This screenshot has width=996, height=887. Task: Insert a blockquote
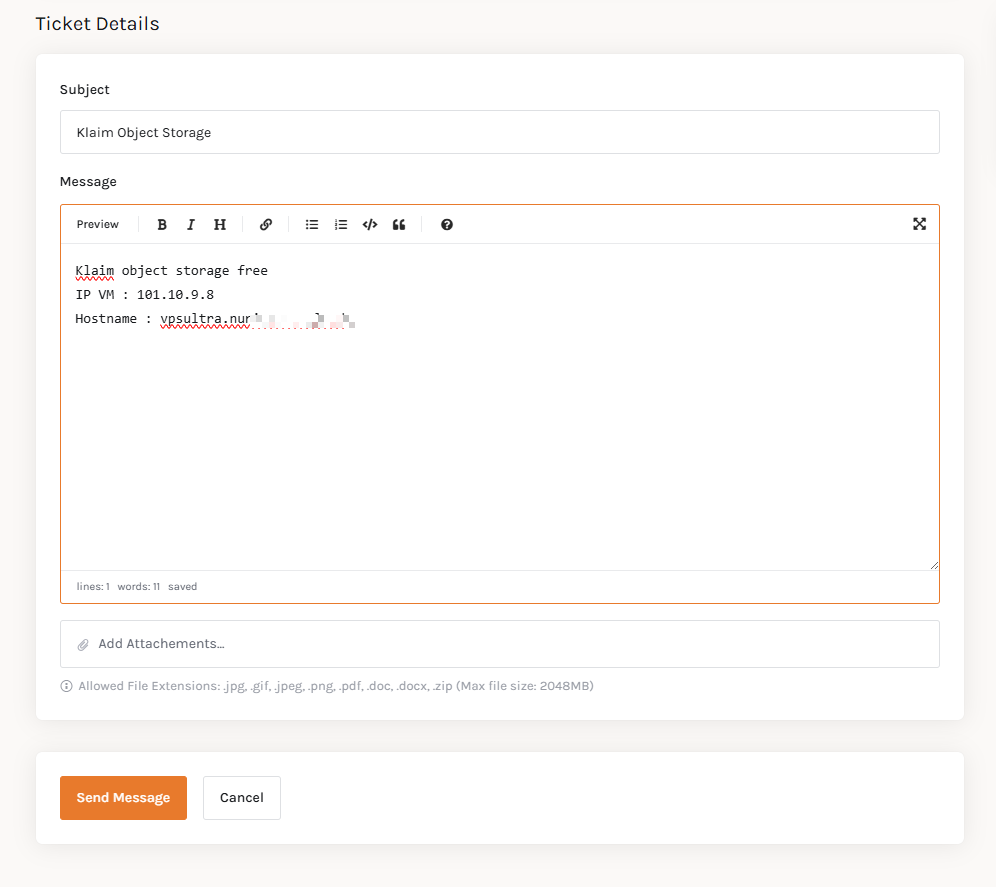pyautogui.click(x=399, y=224)
